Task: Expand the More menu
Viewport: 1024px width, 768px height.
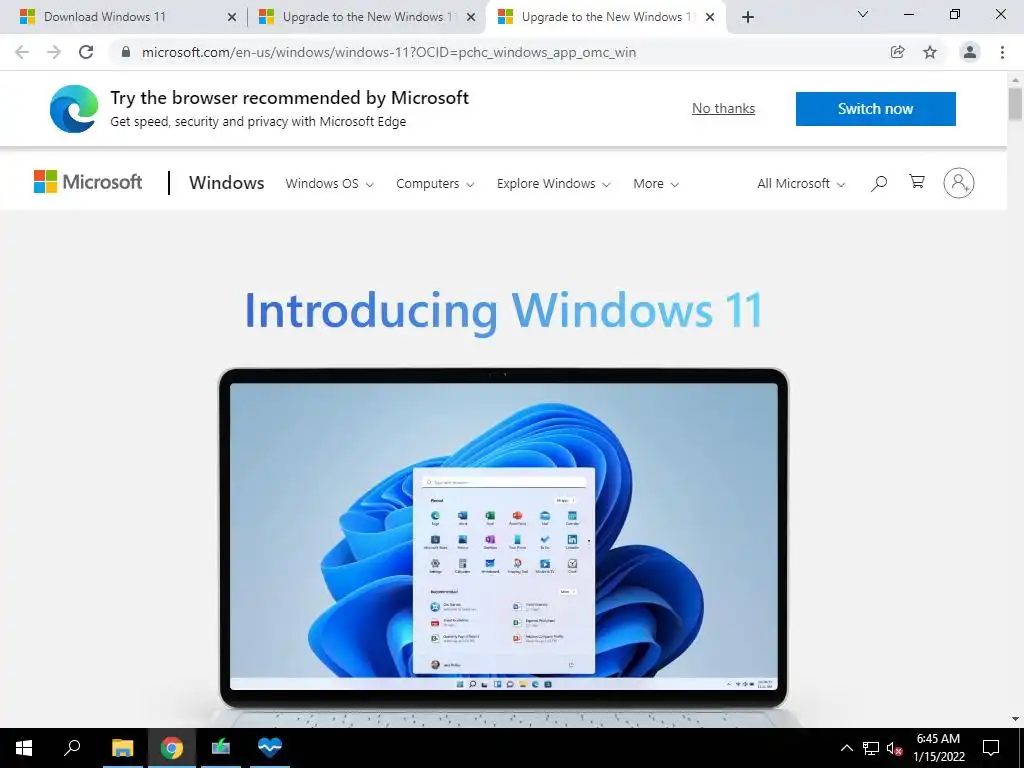Action: click(x=656, y=184)
